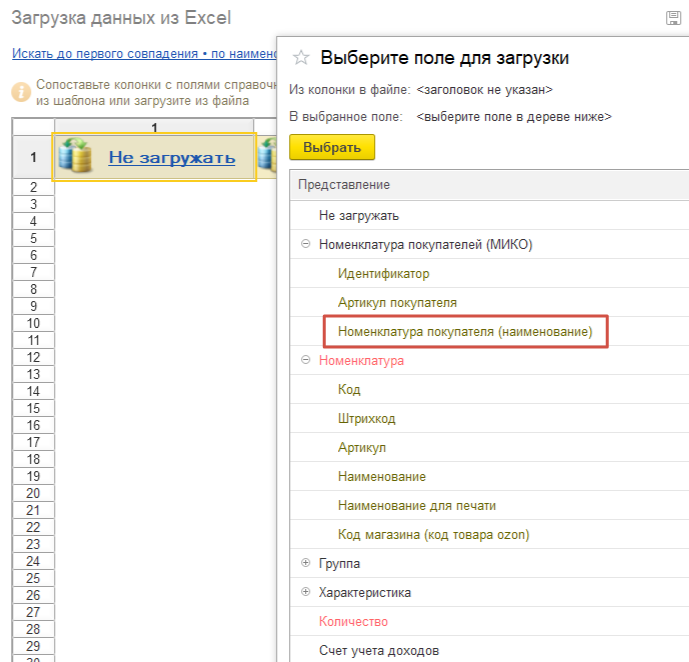Click column header '1' in the spreadsheet
This screenshot has height=662, width=689.
pos(154,127)
